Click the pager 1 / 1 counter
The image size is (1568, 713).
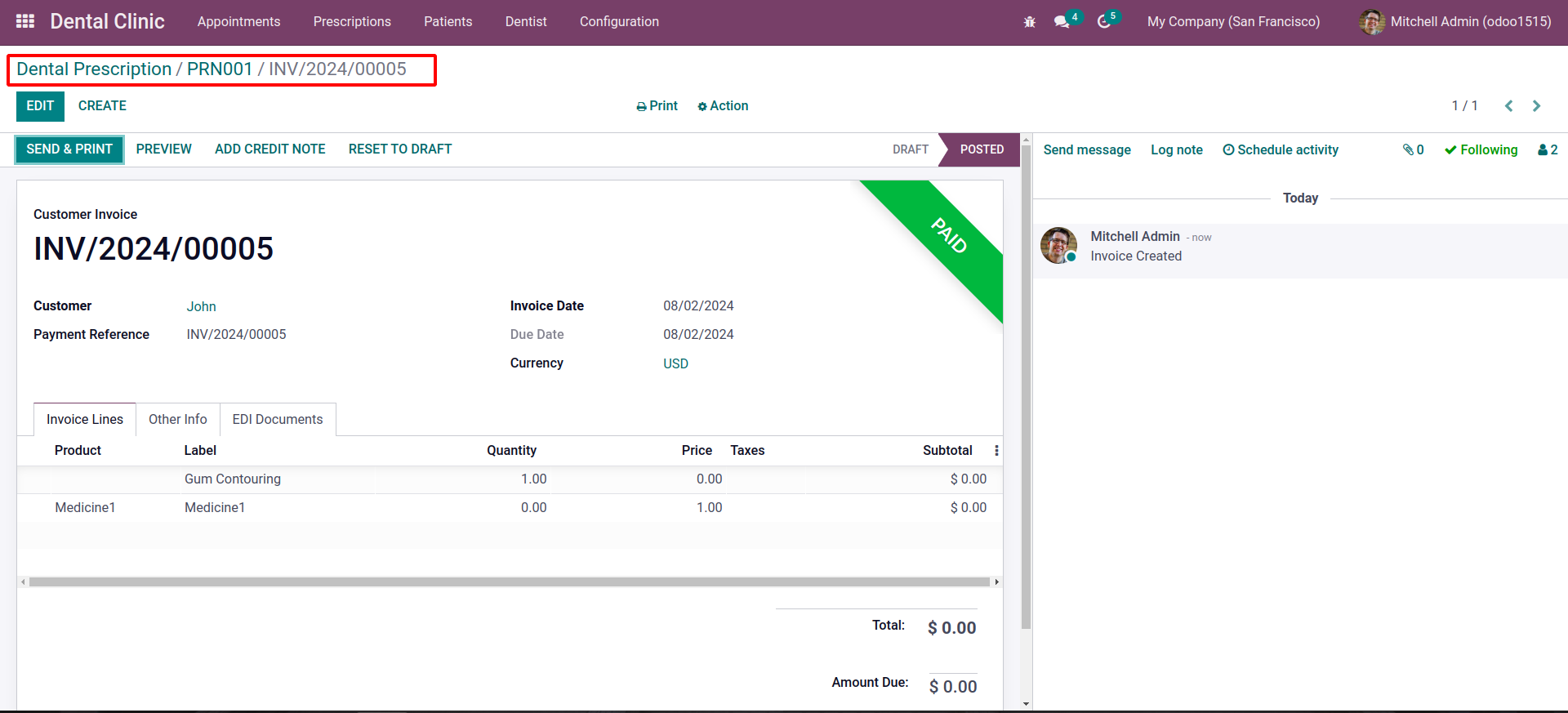[x=1464, y=106]
